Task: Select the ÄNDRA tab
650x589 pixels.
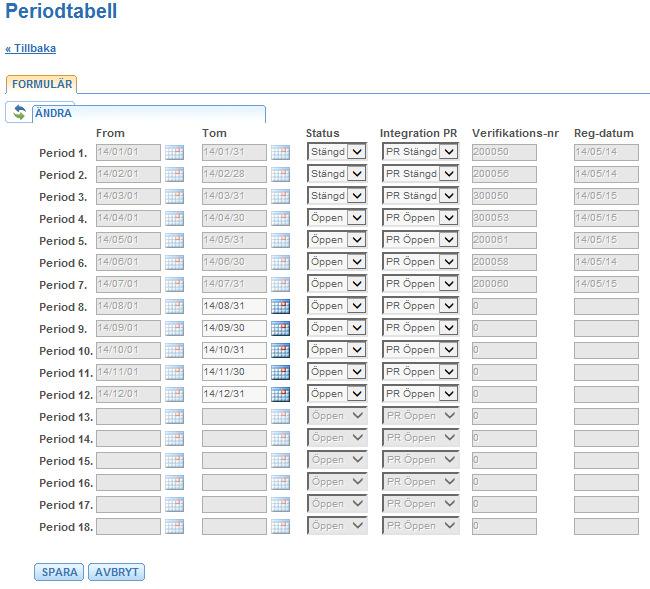Action: point(53,113)
